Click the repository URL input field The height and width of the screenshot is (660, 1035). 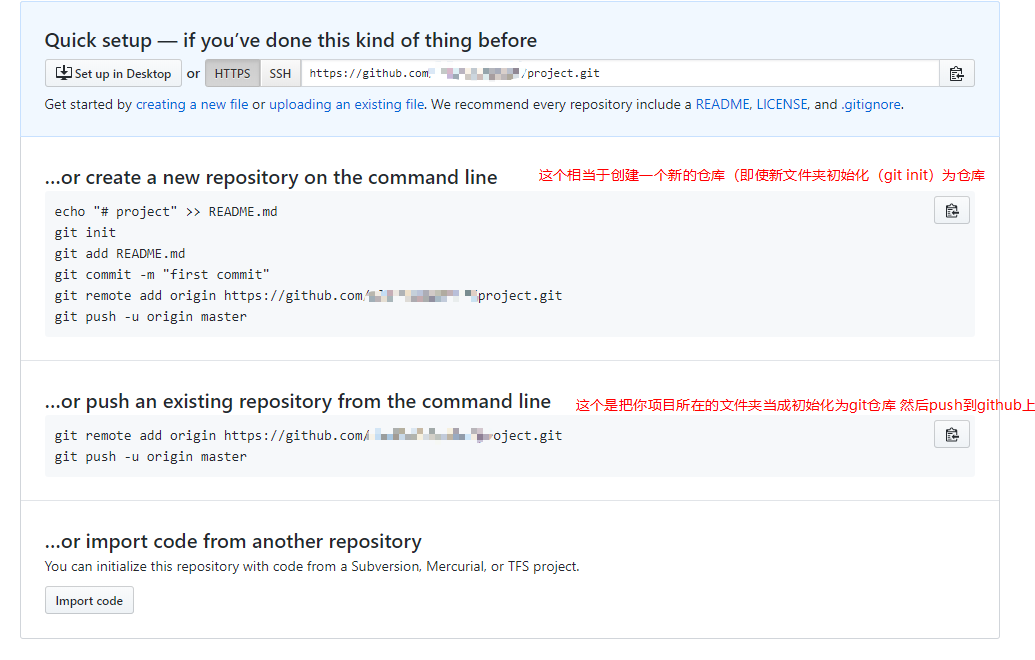[620, 73]
